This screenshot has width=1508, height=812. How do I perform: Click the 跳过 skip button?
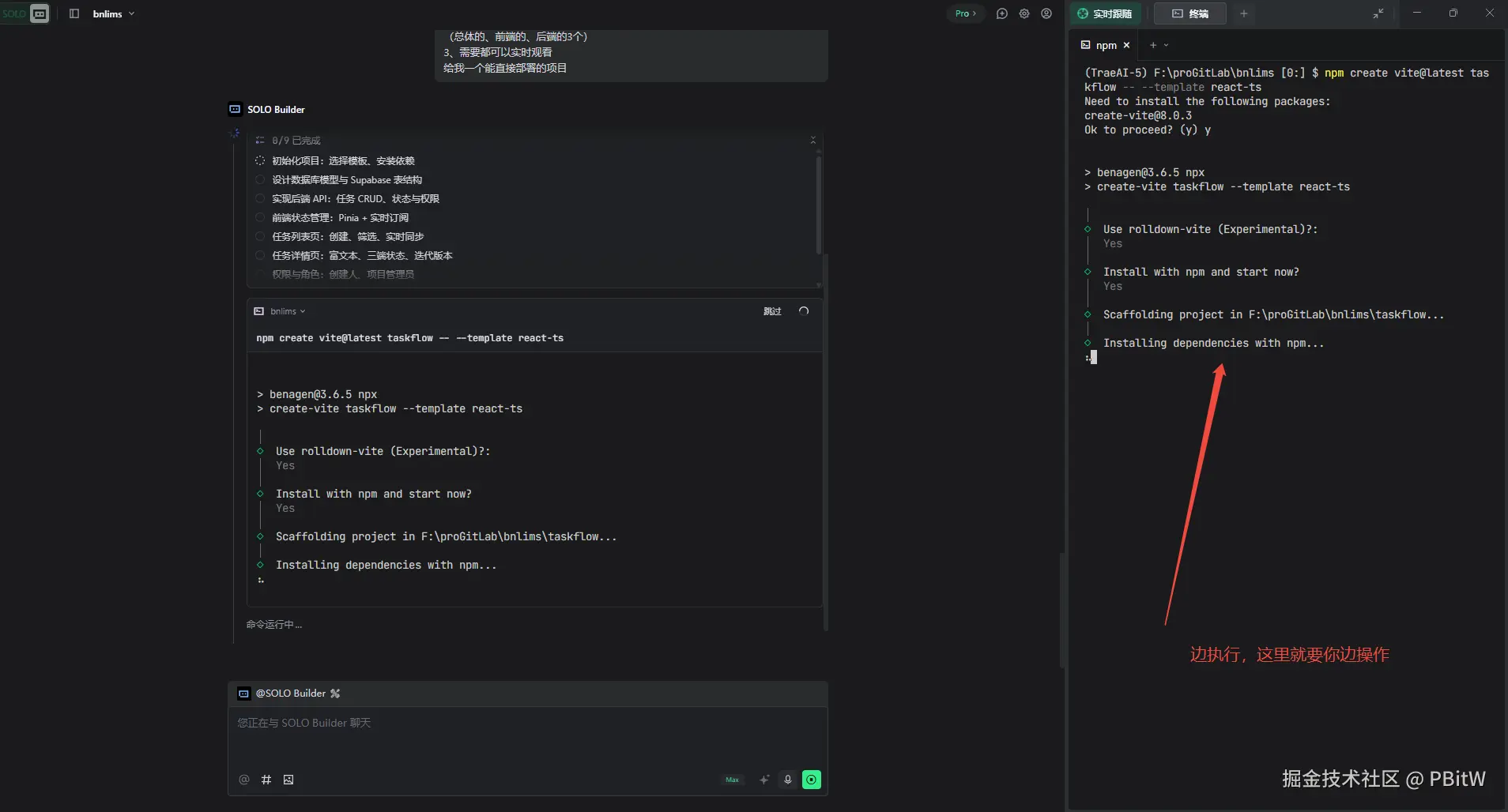pos(771,311)
